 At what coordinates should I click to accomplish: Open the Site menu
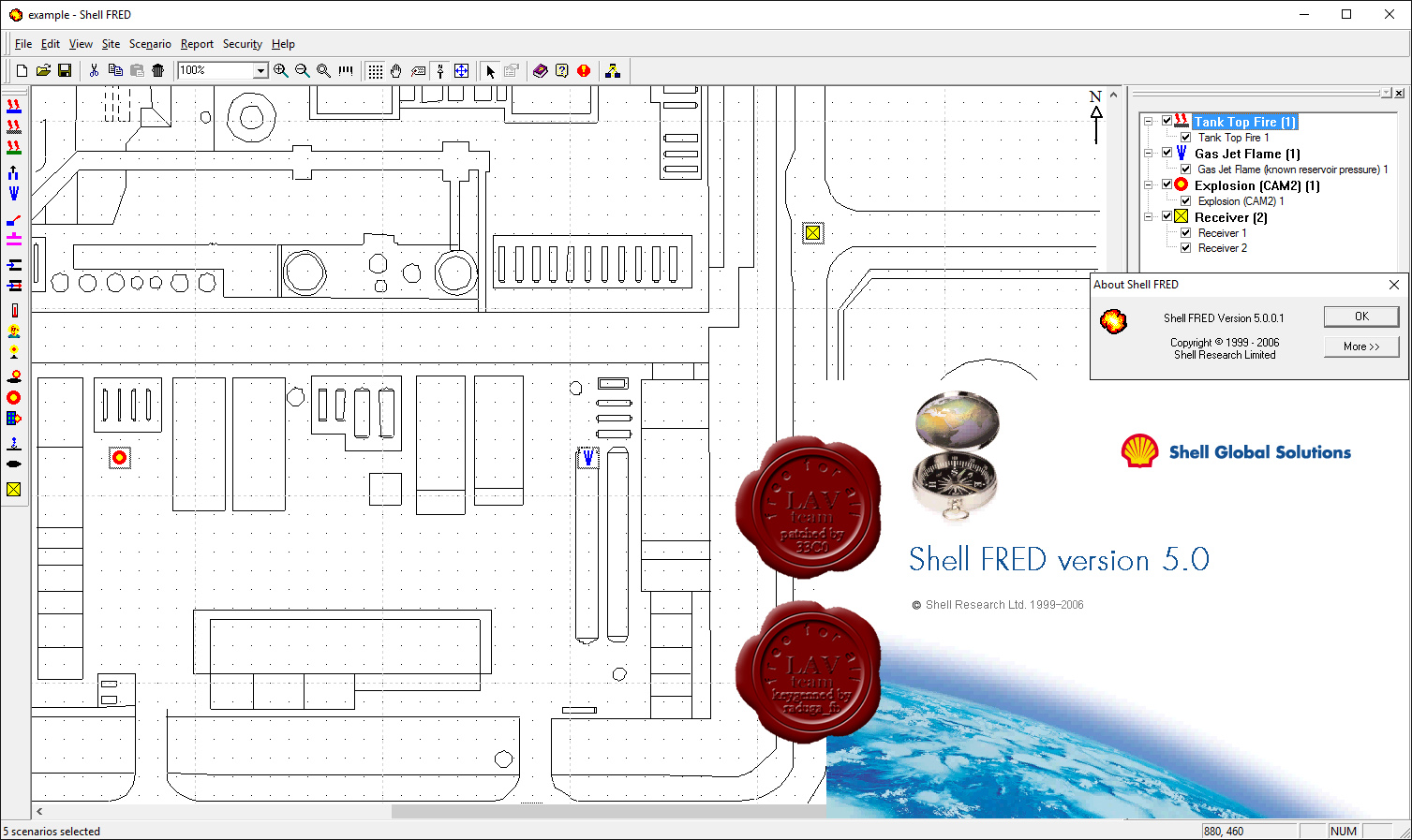point(111,44)
